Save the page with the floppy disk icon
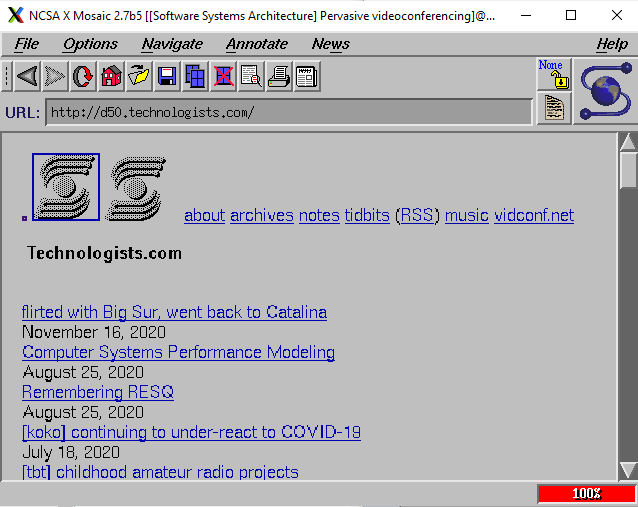 click(167, 76)
